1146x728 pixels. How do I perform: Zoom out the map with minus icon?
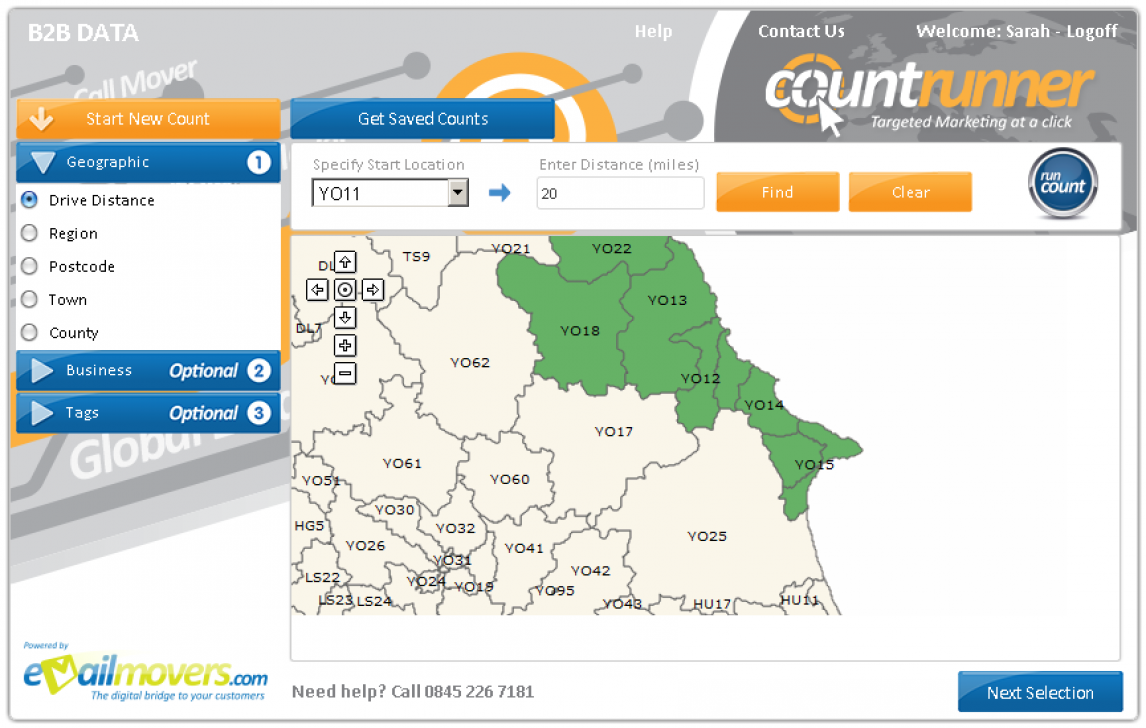(x=345, y=374)
